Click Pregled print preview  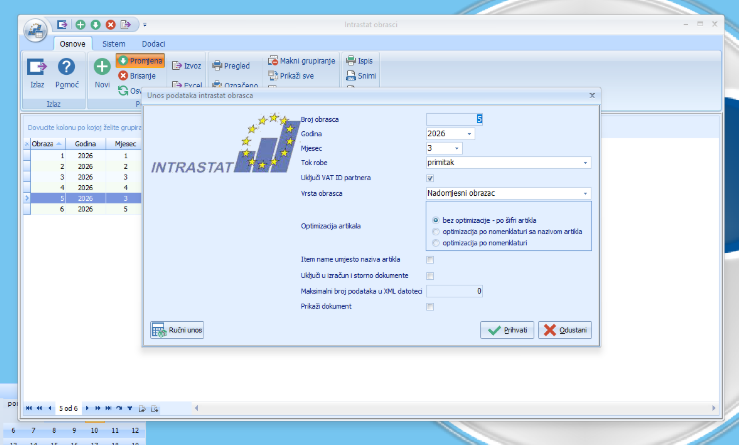click(231, 66)
